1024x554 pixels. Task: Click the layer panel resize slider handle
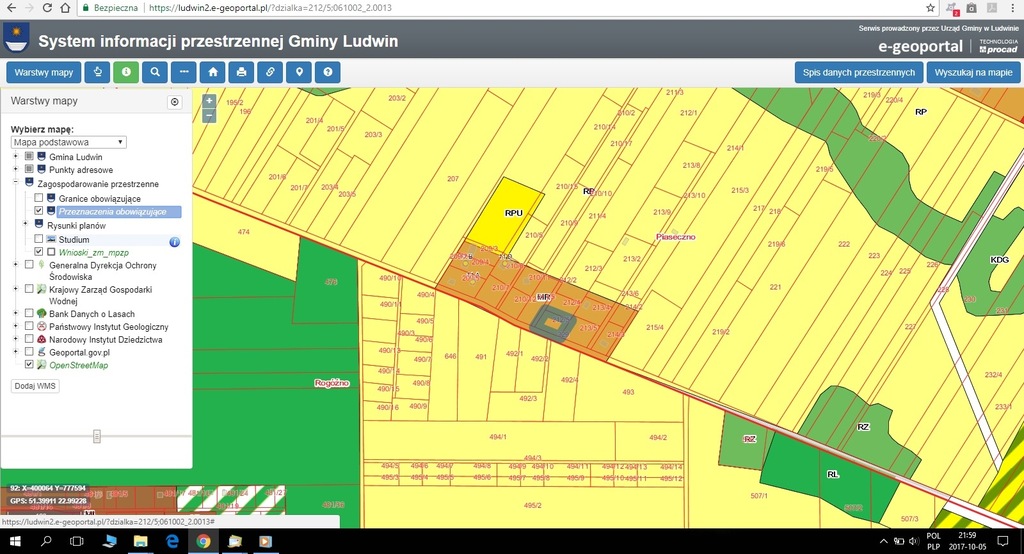pos(97,435)
